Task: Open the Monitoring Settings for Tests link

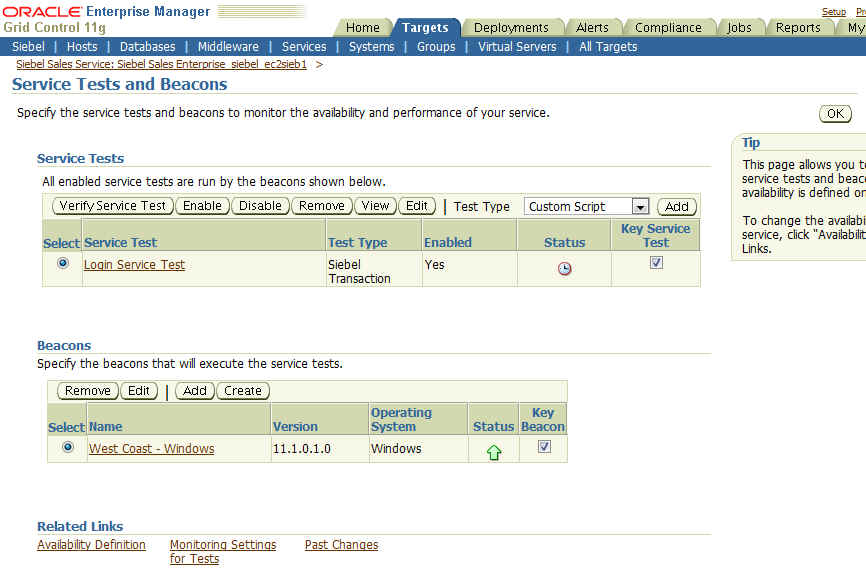Action: [x=223, y=551]
